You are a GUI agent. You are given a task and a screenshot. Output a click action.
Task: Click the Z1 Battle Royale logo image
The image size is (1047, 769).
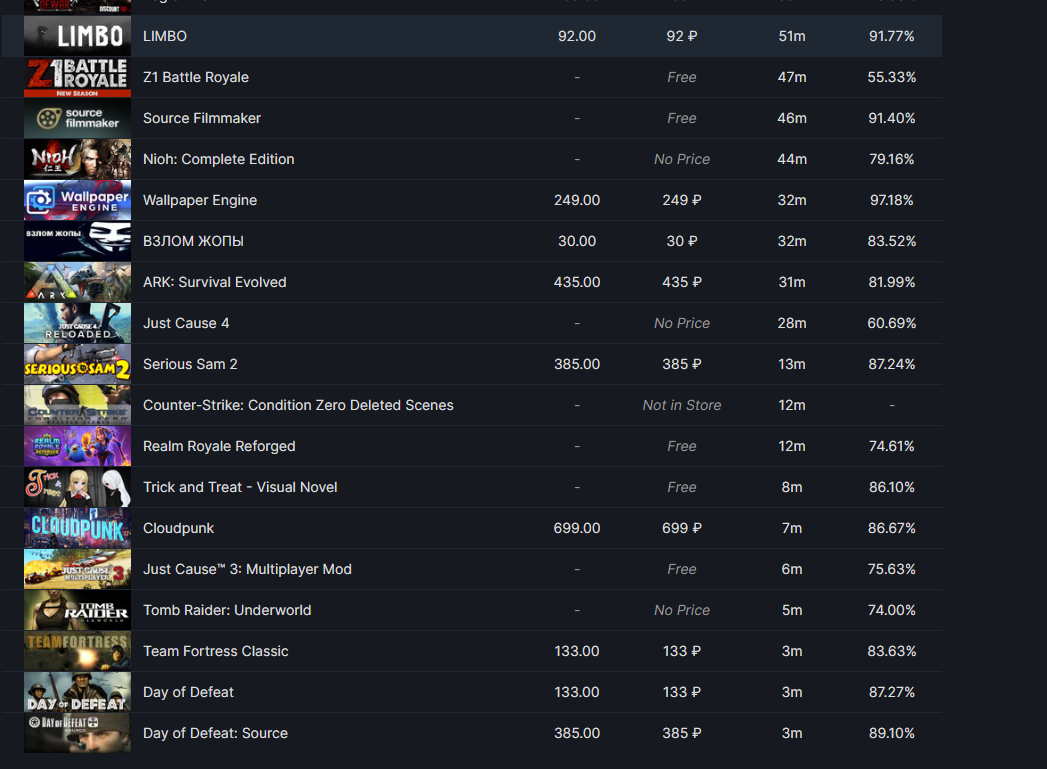(x=77, y=77)
